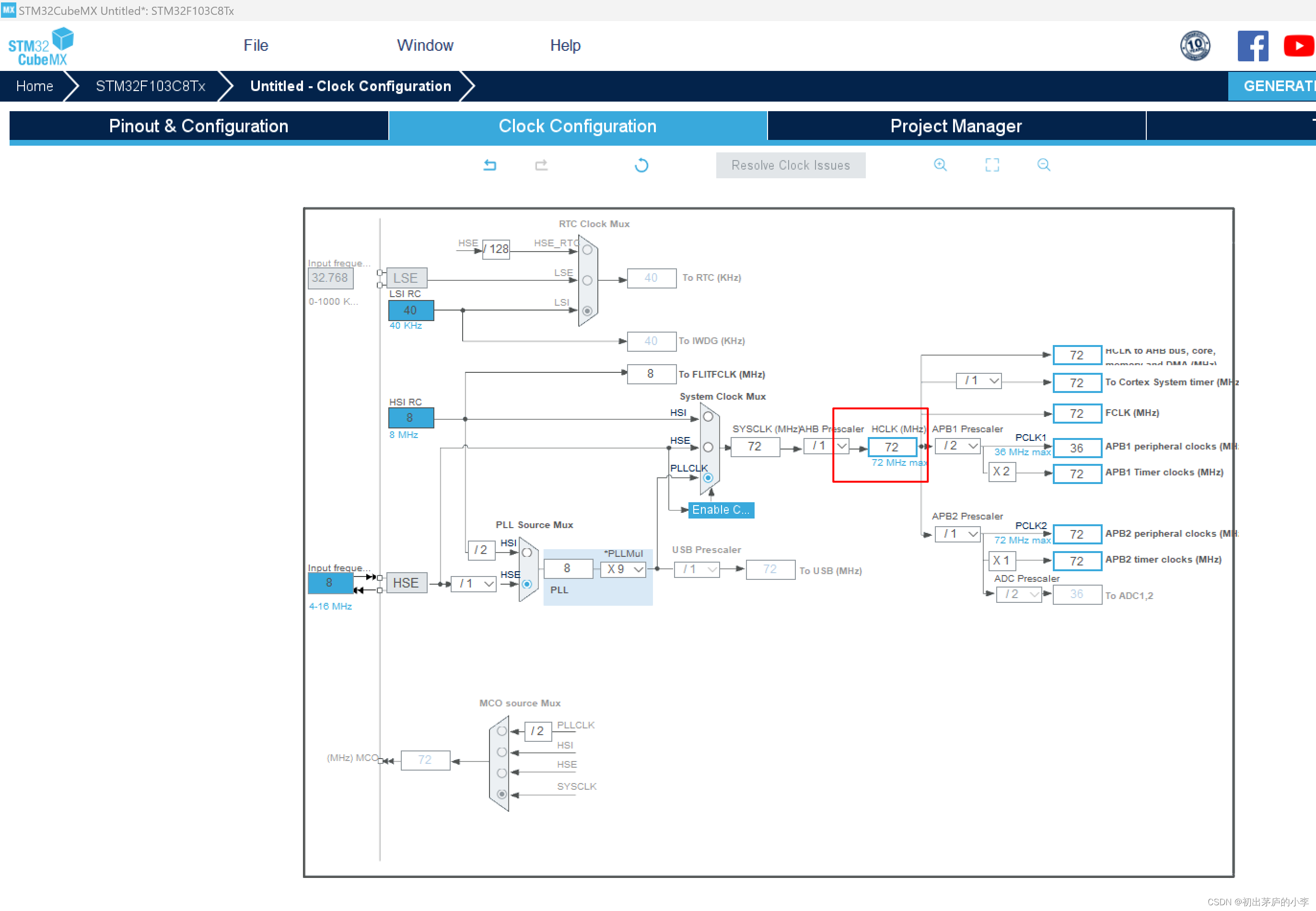Select HSE_RTC in RTC Clock Mux
This screenshot has height=911, width=1316.
[587, 250]
